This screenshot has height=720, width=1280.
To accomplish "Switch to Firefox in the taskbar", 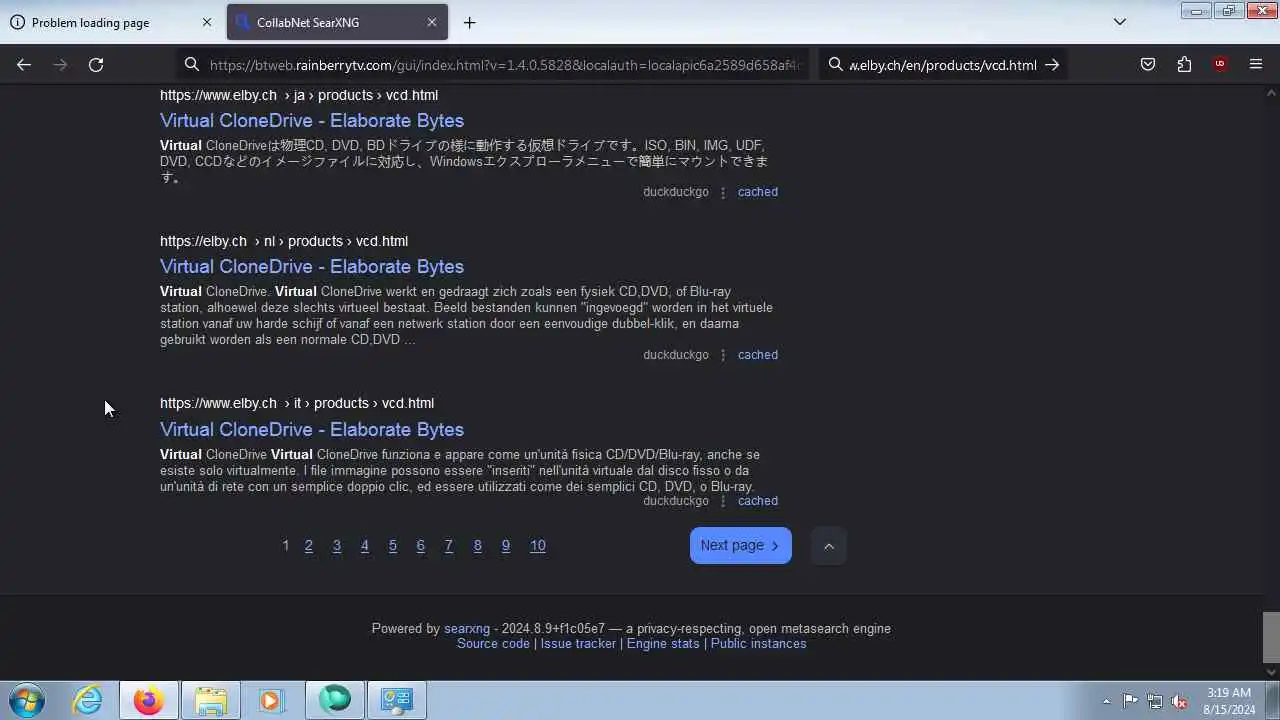I will tap(149, 700).
